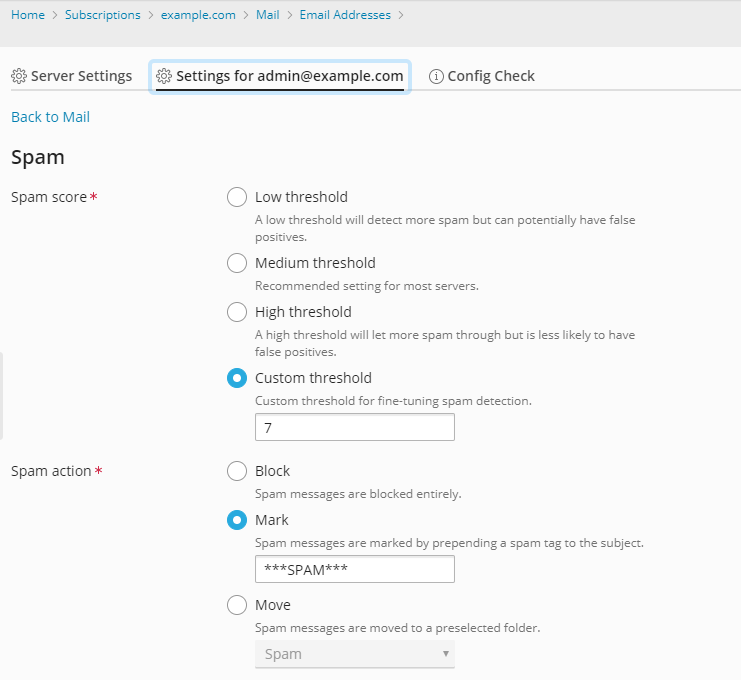Open Subscriptions breadcrumb link

pyautogui.click(x=103, y=15)
